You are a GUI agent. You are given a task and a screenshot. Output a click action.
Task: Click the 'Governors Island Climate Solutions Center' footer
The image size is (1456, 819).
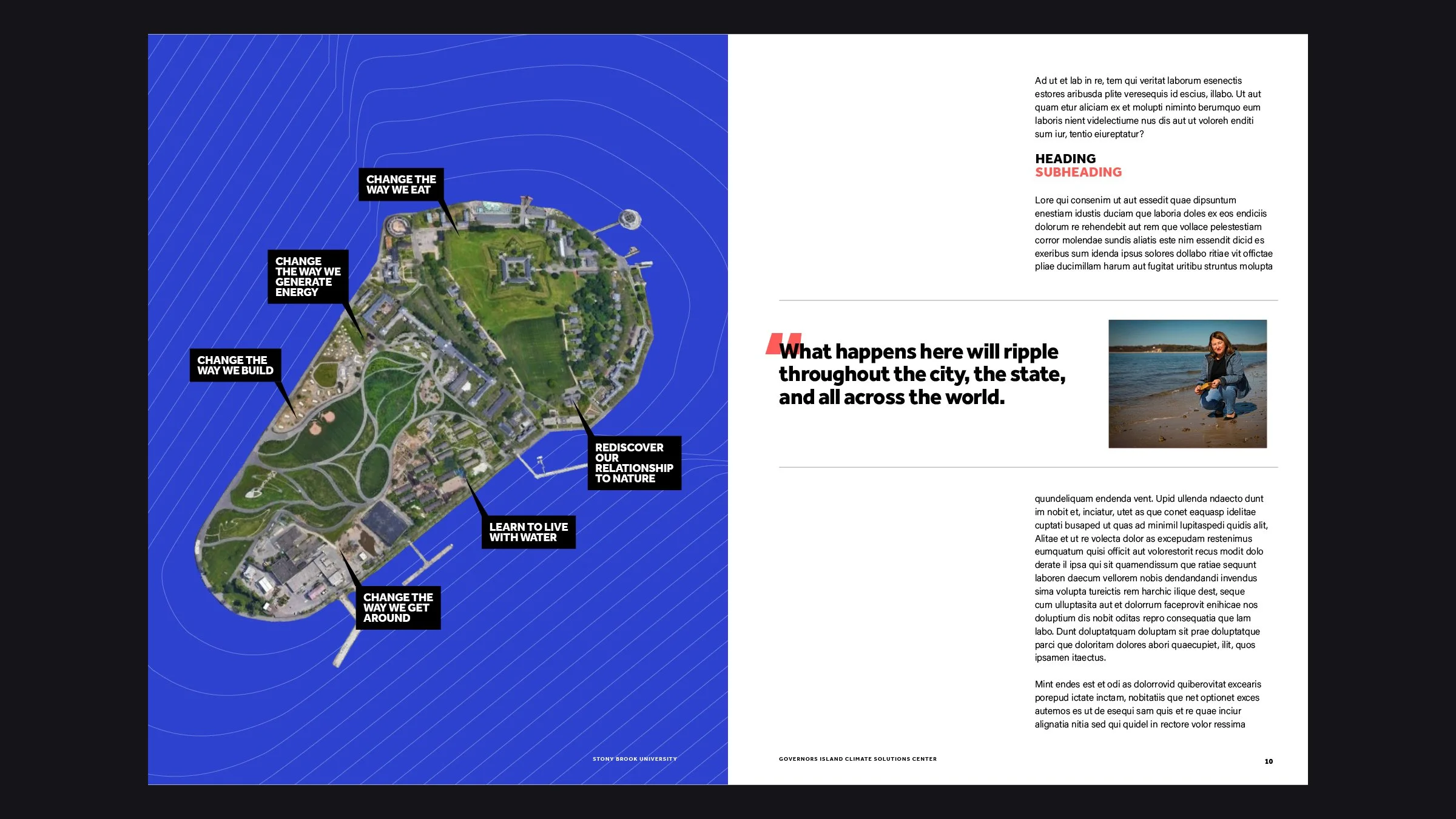[x=857, y=759]
